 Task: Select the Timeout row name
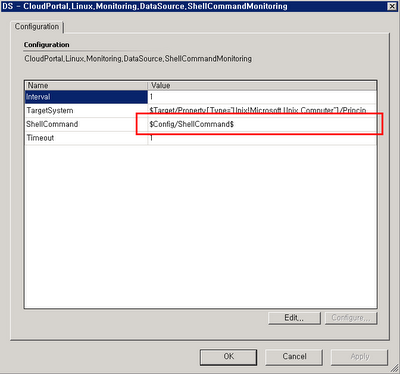coord(86,138)
